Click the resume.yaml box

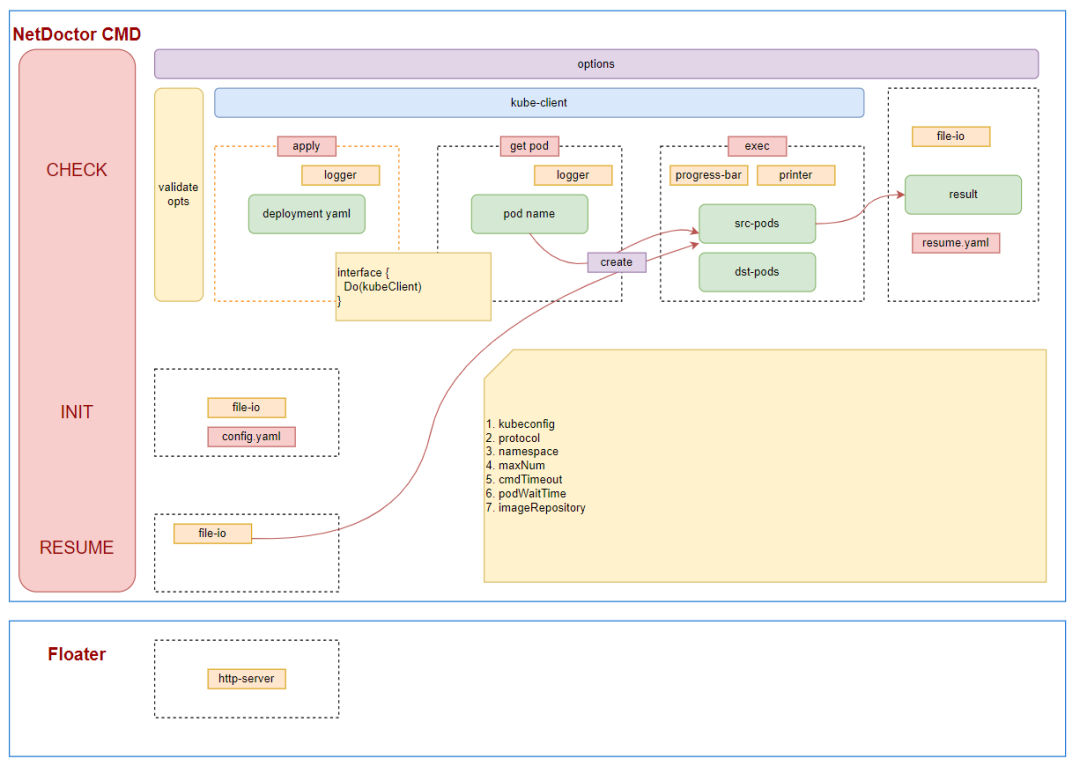click(x=955, y=243)
